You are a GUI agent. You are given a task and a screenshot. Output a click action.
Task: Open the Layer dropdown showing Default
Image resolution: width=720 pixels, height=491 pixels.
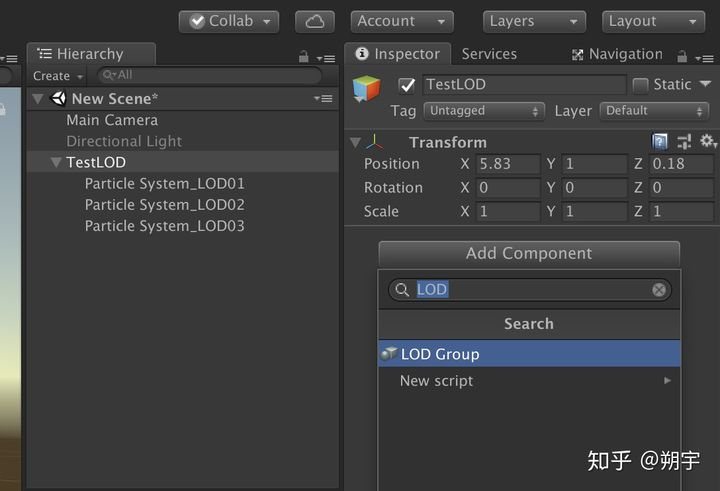[654, 111]
